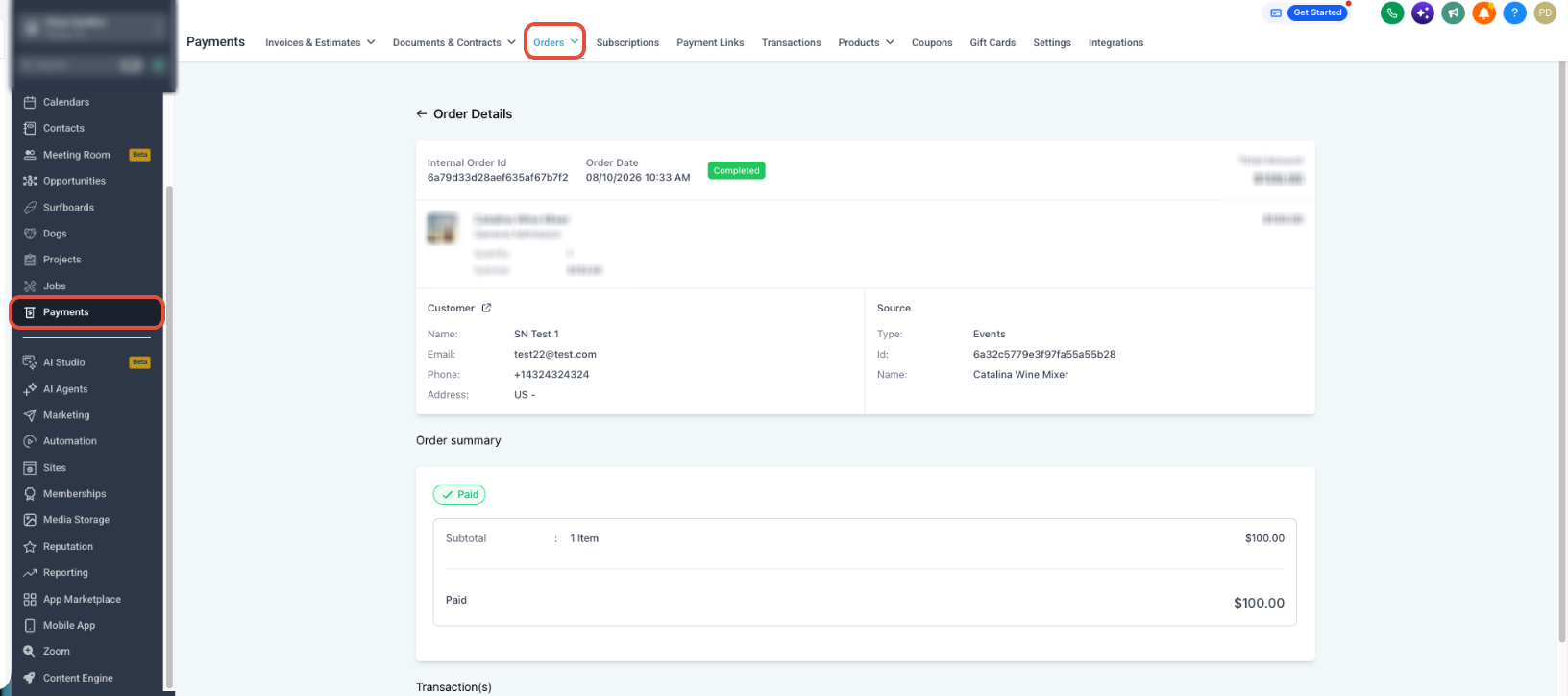Open Projects in the sidebar
The width and height of the screenshot is (1568, 696).
click(61, 260)
